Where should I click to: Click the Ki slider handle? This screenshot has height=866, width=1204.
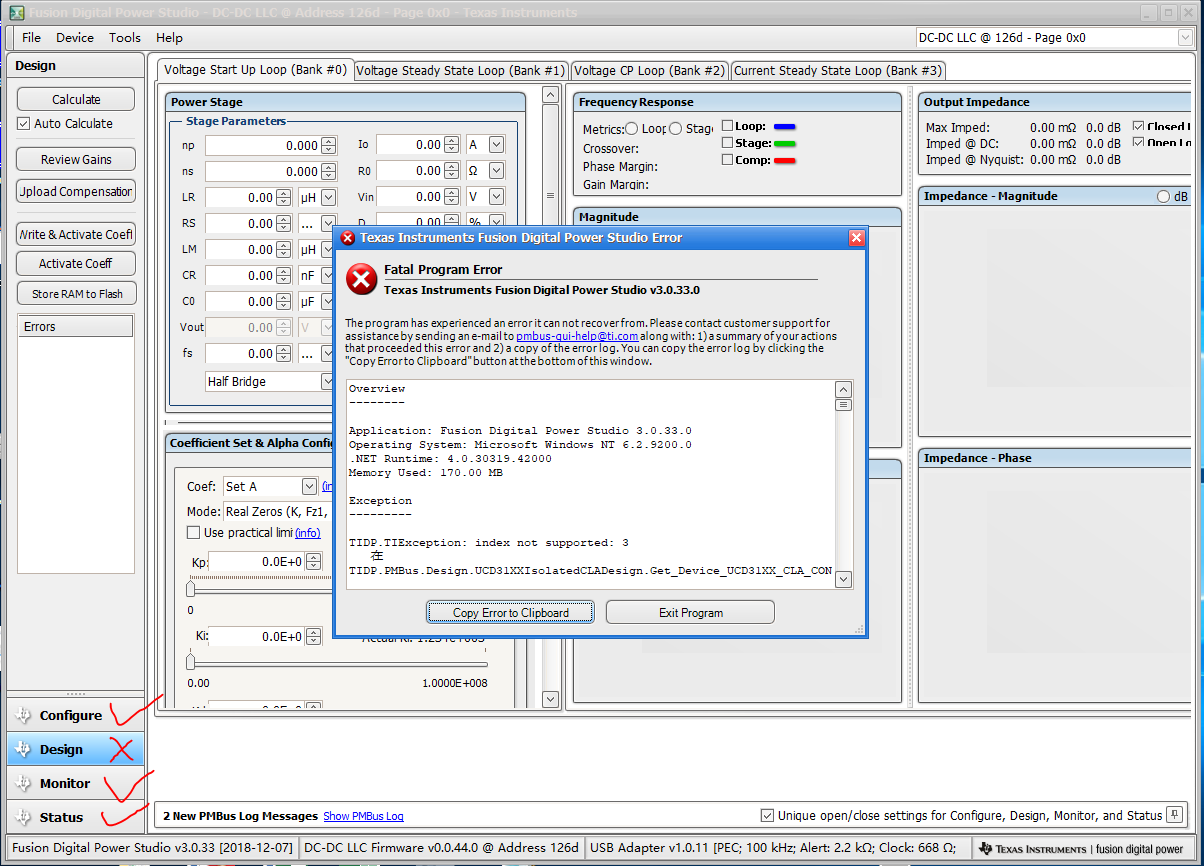coord(190,662)
